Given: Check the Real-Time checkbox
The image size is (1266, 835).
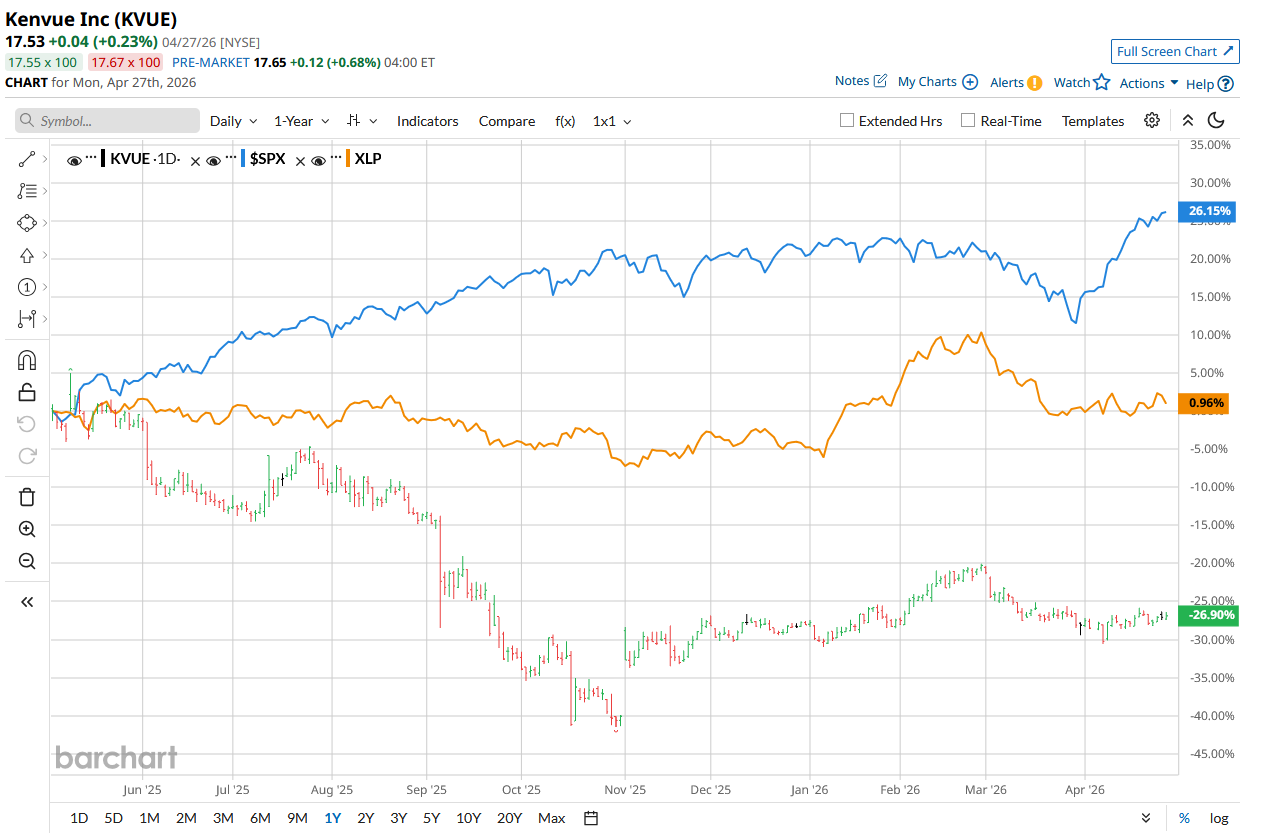Looking at the screenshot, I should [x=968, y=121].
